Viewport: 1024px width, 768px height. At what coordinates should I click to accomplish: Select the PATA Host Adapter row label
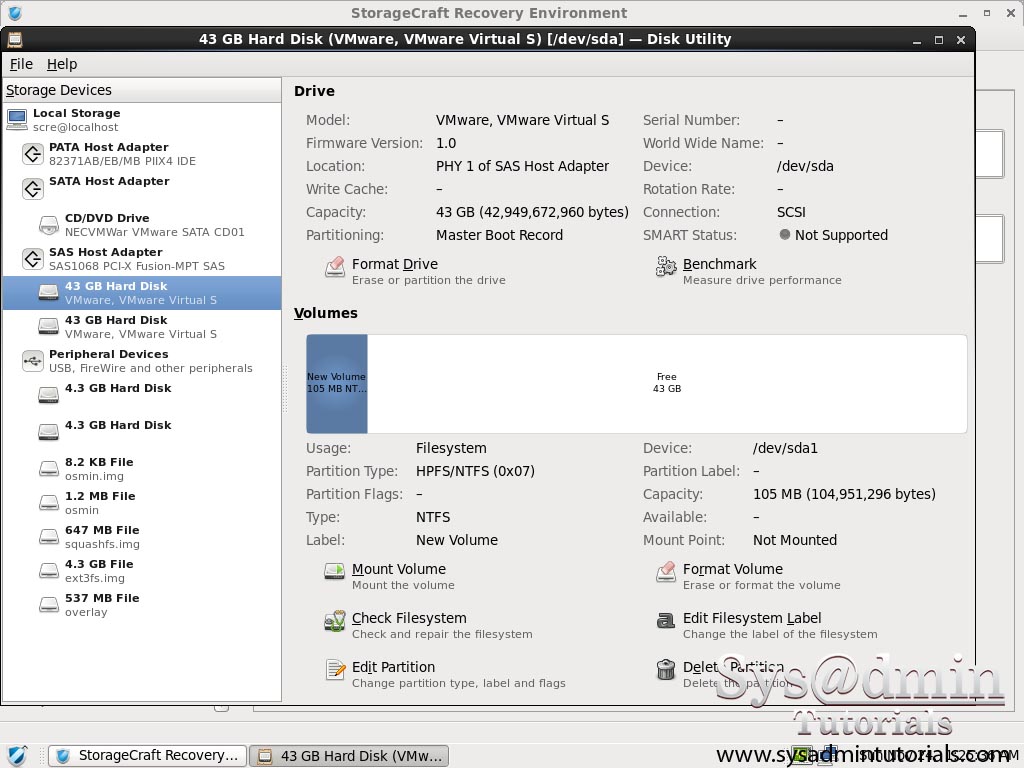tap(108, 147)
